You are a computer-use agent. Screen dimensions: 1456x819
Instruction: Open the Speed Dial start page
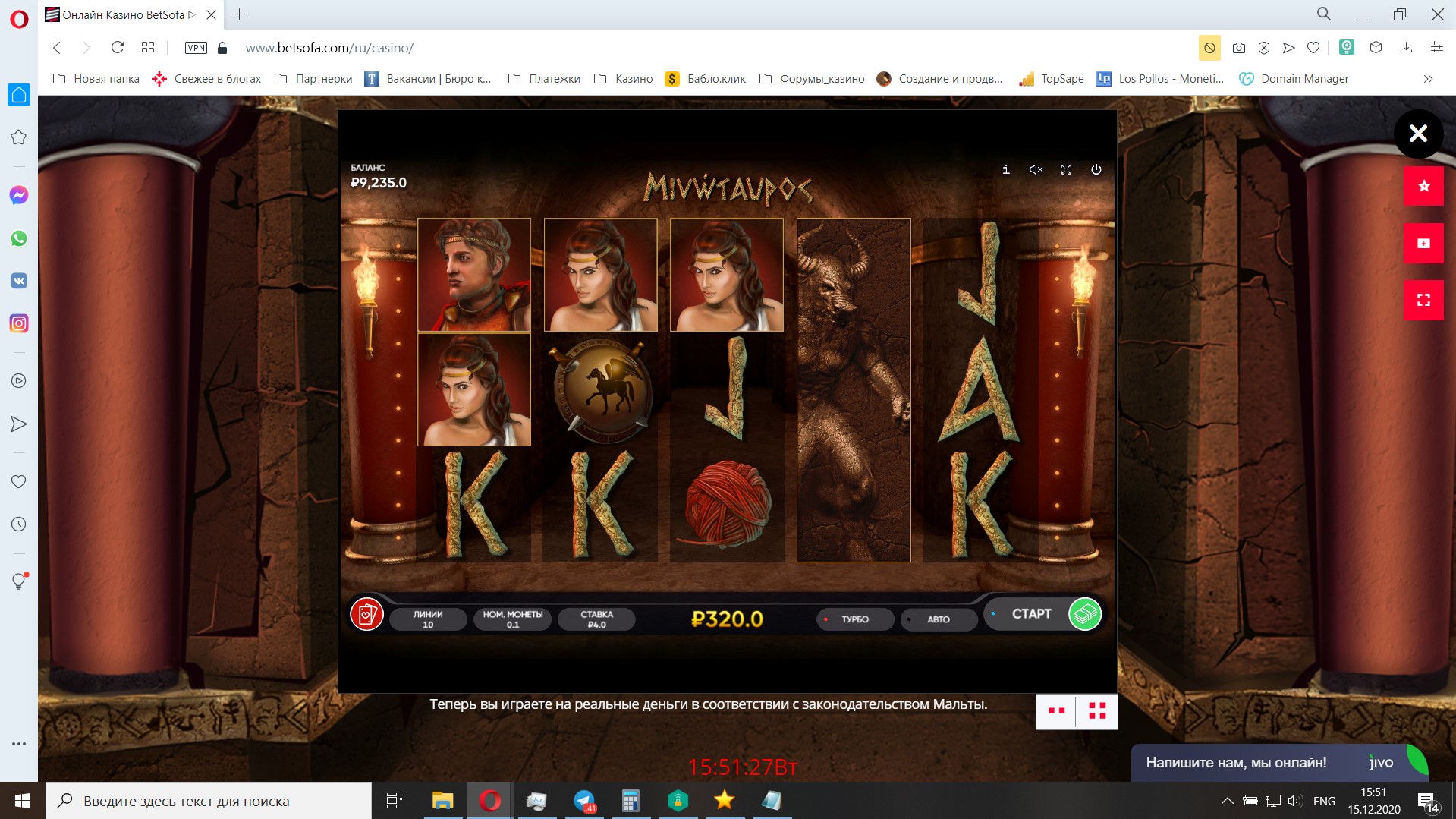point(148,48)
